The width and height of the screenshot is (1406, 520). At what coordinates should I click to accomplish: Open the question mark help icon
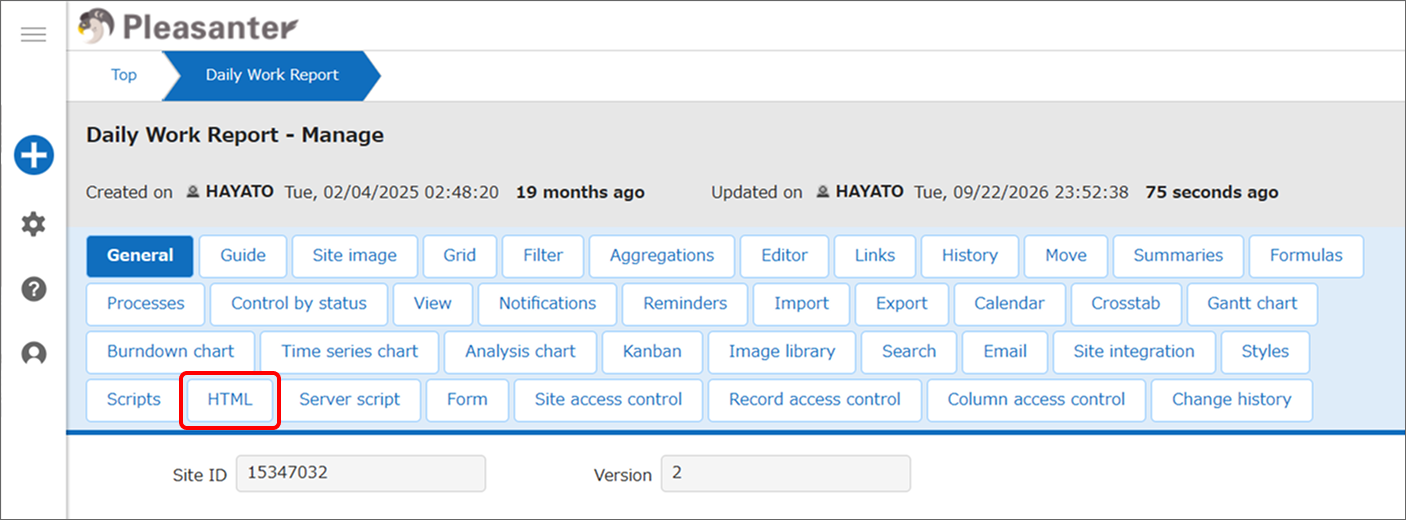pyautogui.click(x=33, y=290)
